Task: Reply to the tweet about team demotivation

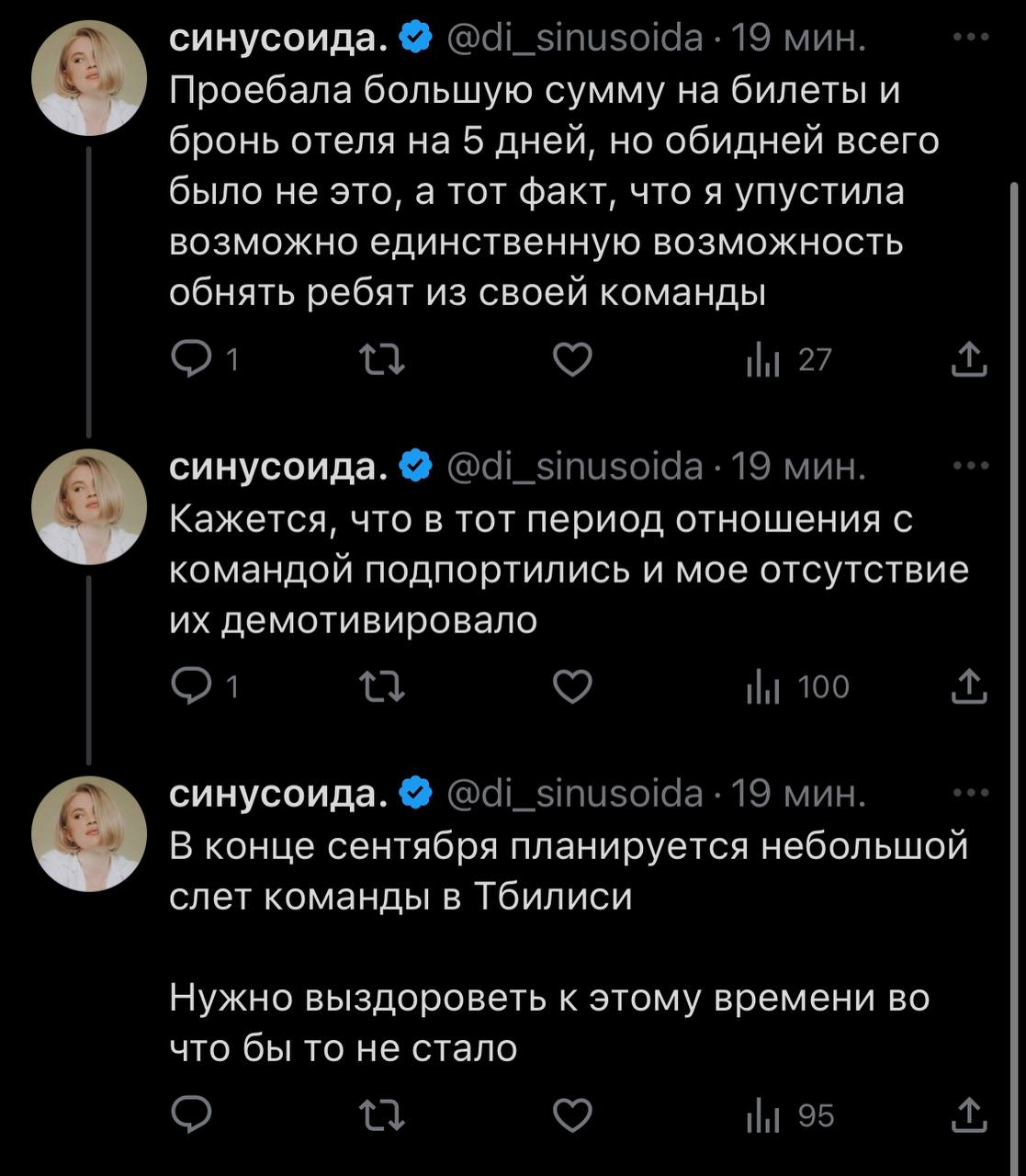Action: (x=192, y=687)
